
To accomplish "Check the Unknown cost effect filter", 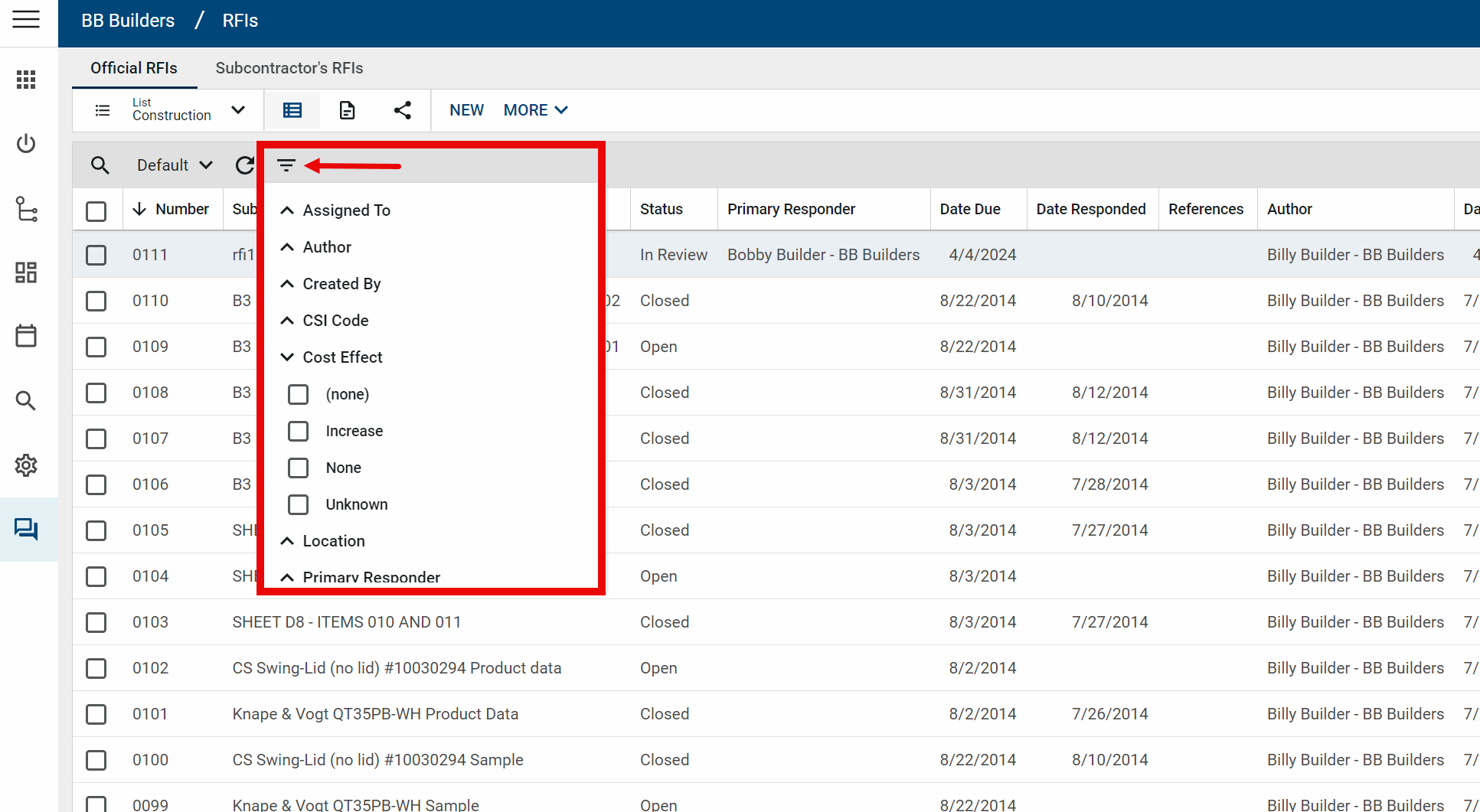I will point(298,504).
